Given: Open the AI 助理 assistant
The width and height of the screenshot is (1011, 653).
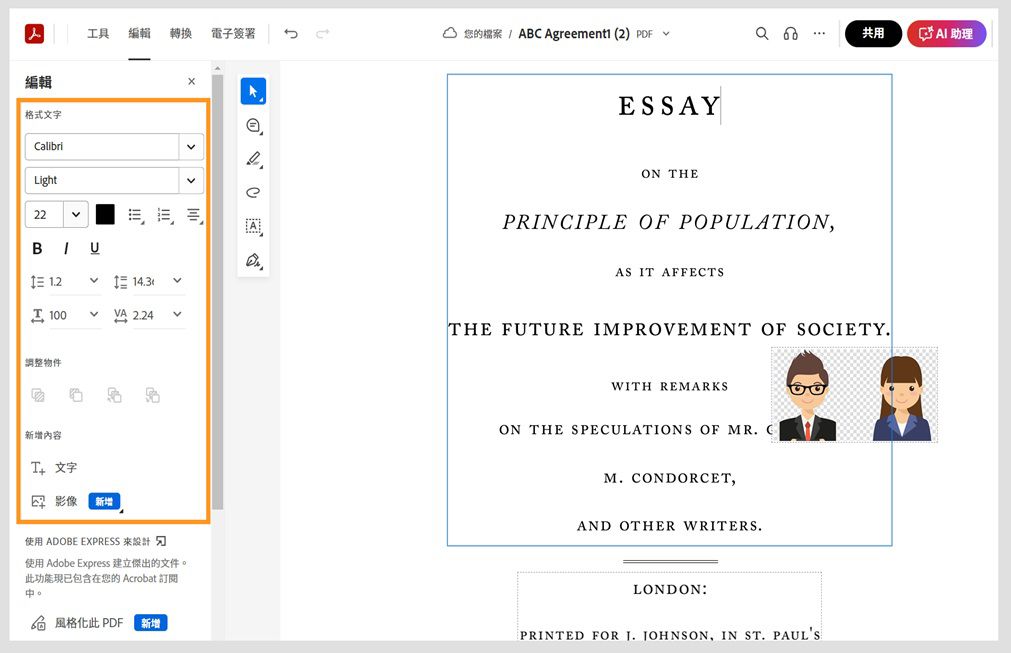Looking at the screenshot, I should pyautogui.click(x=945, y=33).
